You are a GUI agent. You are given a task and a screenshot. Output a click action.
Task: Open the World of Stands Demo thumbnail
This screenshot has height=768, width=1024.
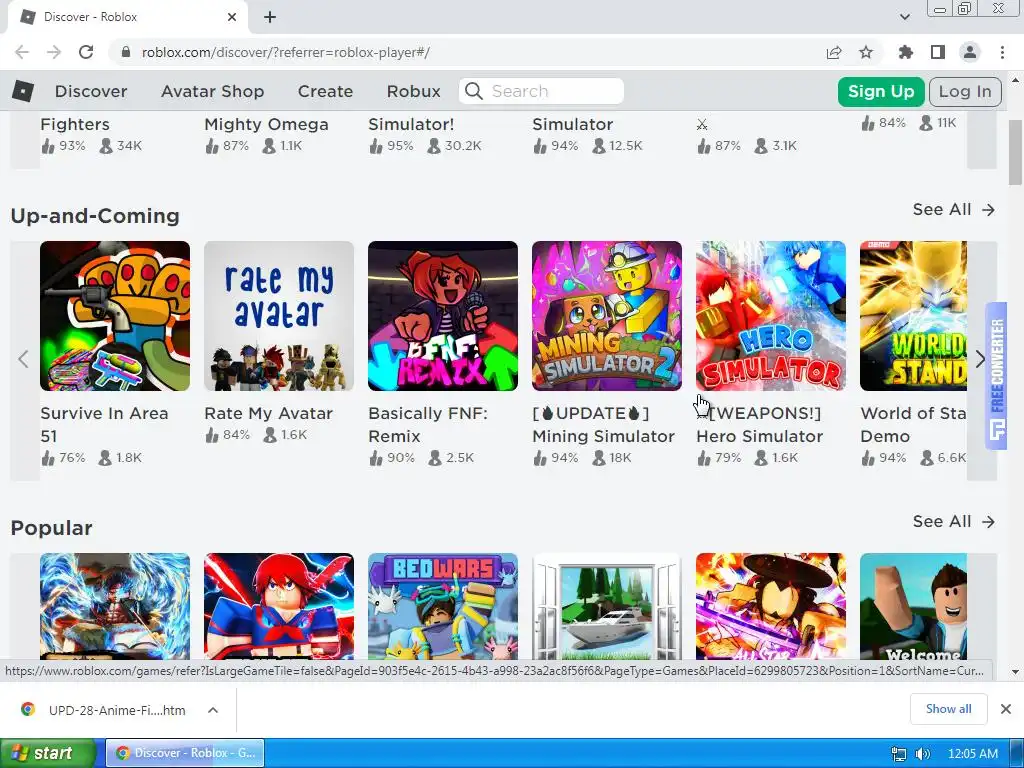point(914,316)
